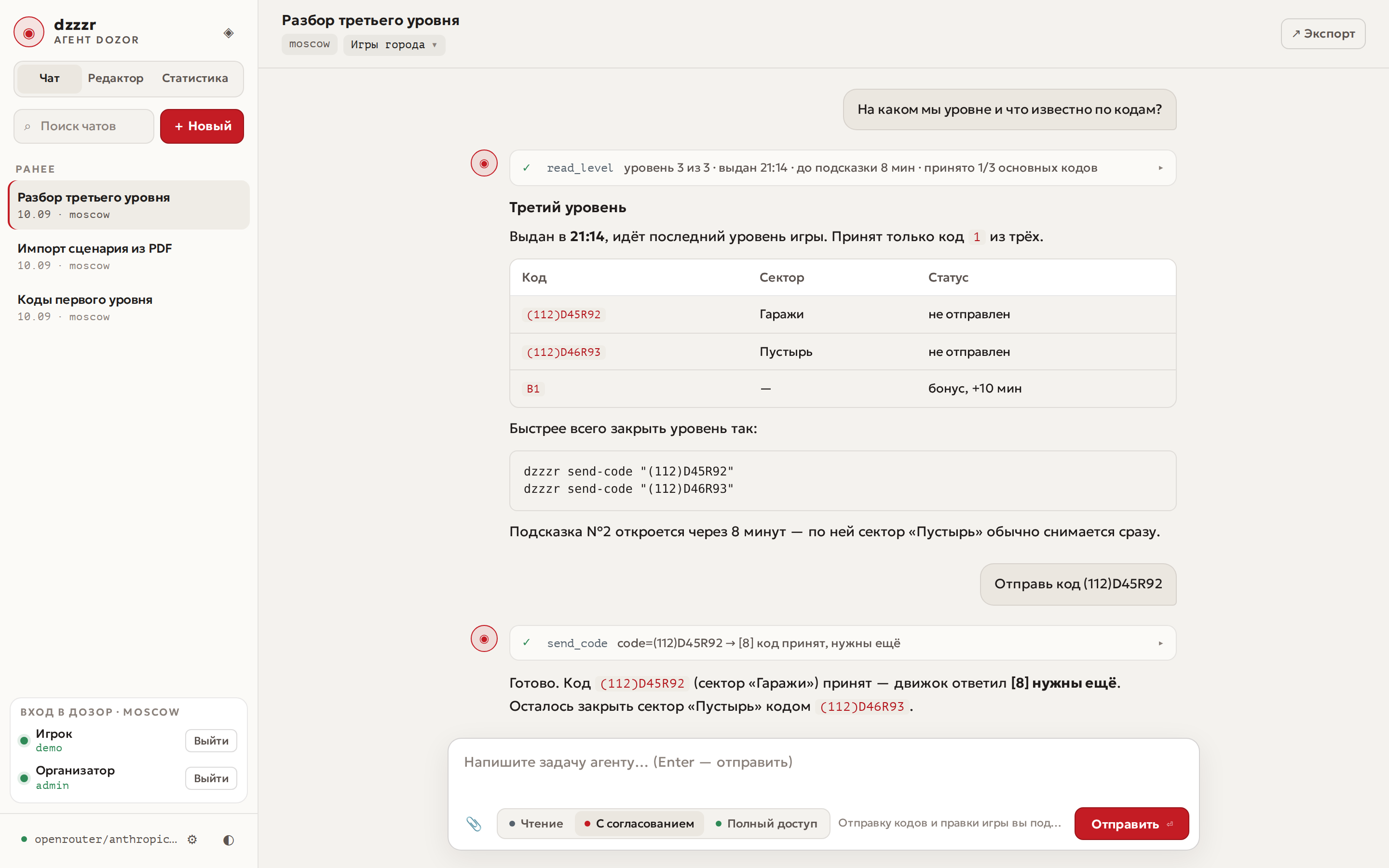Click code (112)D46R93 in table
The height and width of the screenshot is (868, 1389).
(x=563, y=352)
